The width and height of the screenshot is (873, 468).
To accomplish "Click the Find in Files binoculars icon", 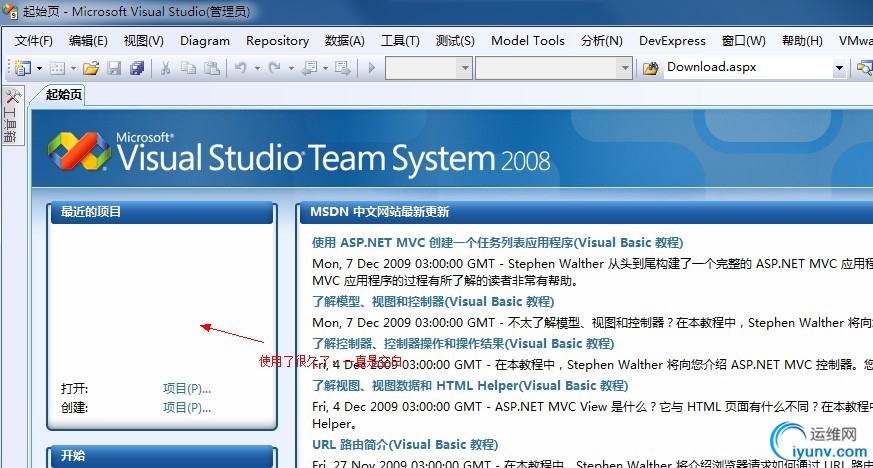I will [x=650, y=68].
